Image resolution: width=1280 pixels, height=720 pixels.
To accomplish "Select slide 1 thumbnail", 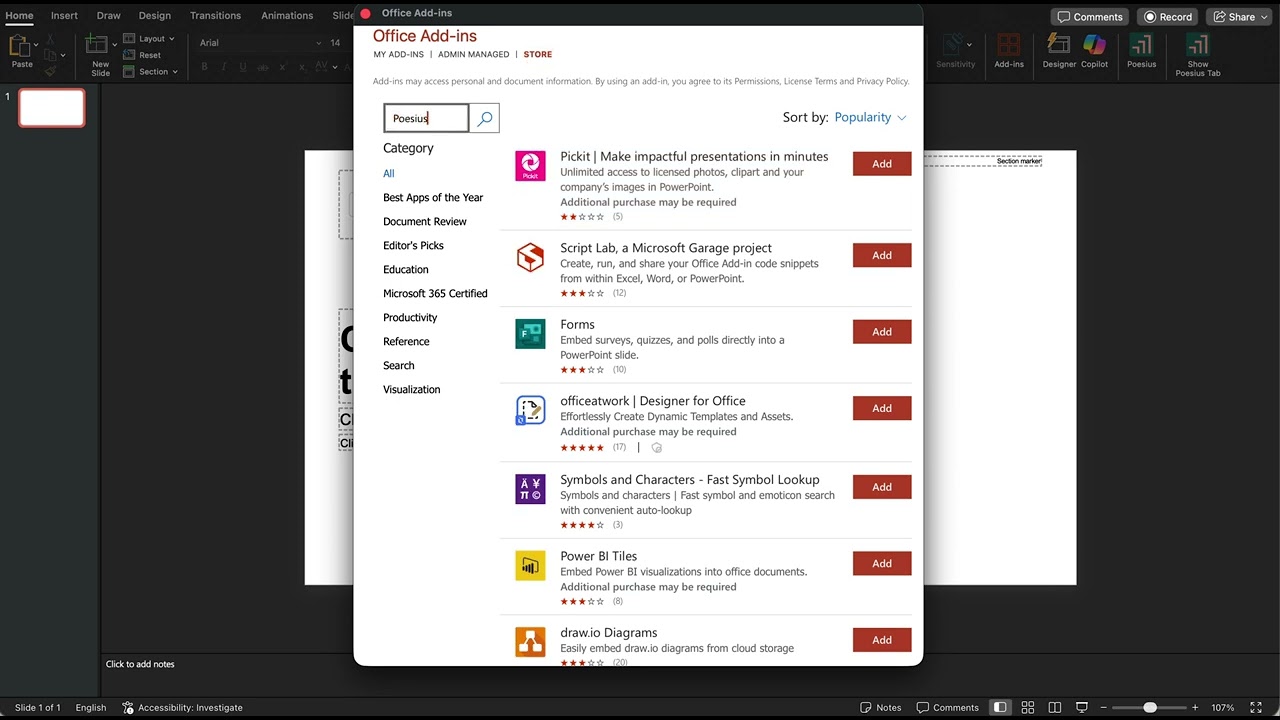I will tap(52, 108).
